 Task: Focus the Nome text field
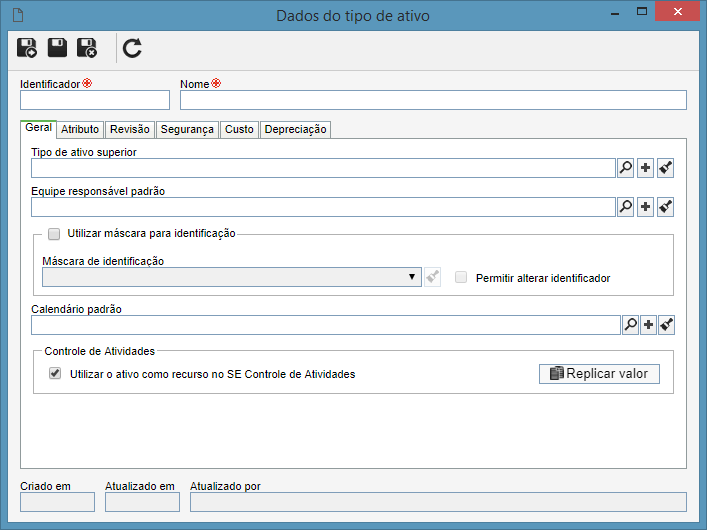pyautogui.click(x=433, y=100)
